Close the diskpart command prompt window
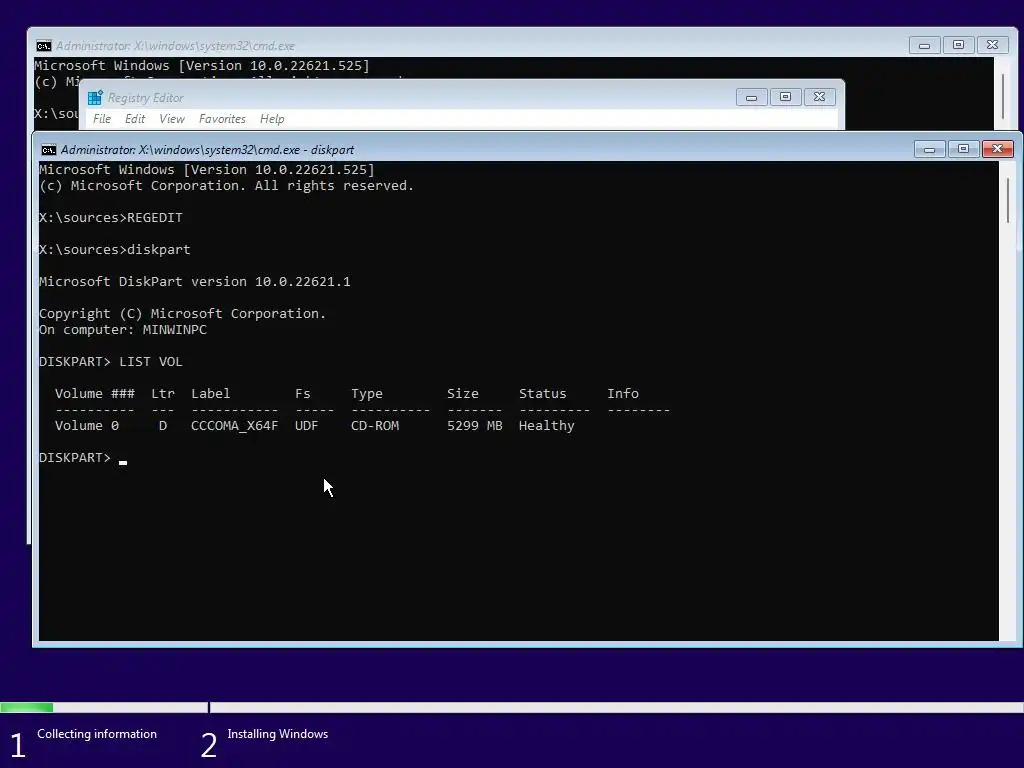 click(x=997, y=150)
